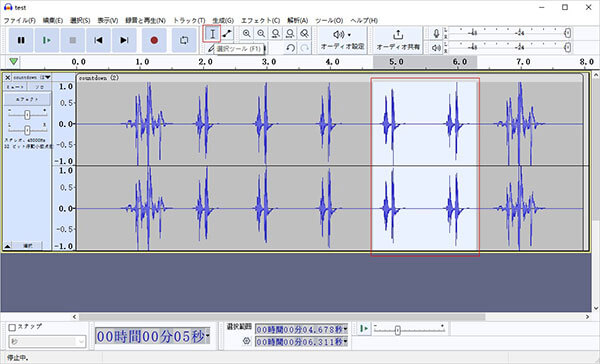Image resolution: width=600 pixels, height=364 pixels.
Task: Open selection end time format dropdown
Action: 346,341
